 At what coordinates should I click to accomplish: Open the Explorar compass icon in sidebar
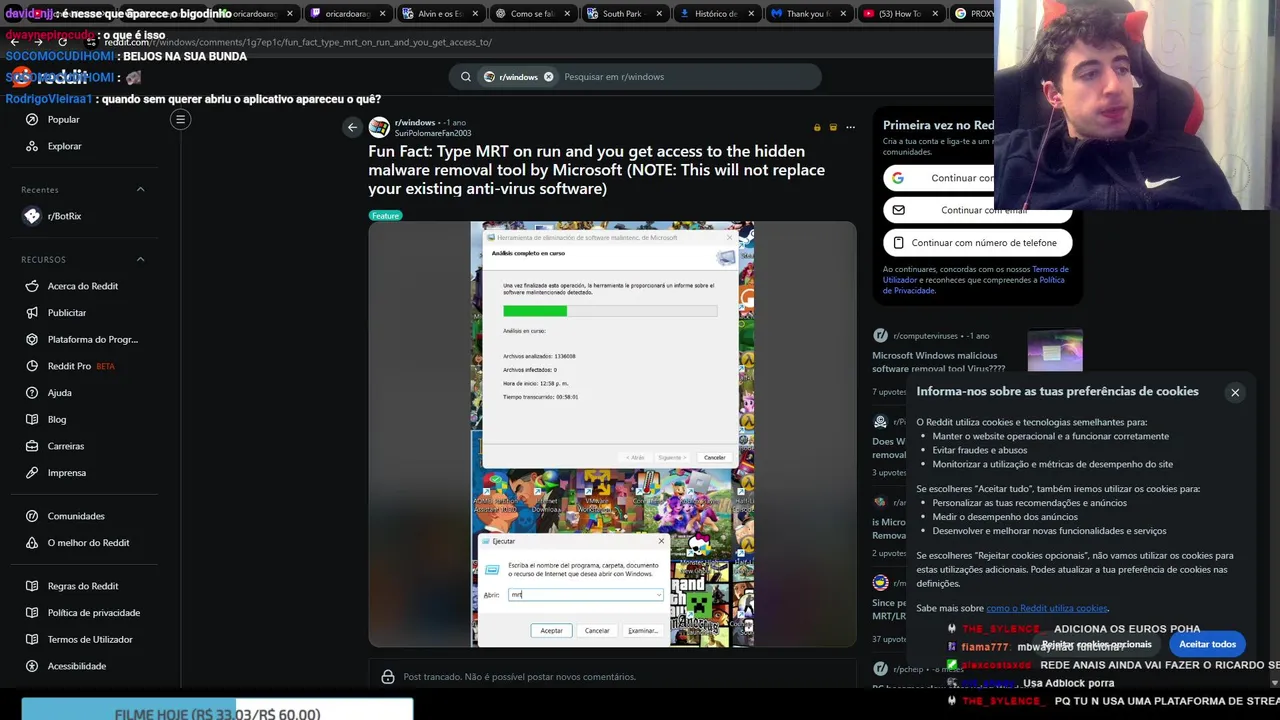pyautogui.click(x=32, y=146)
